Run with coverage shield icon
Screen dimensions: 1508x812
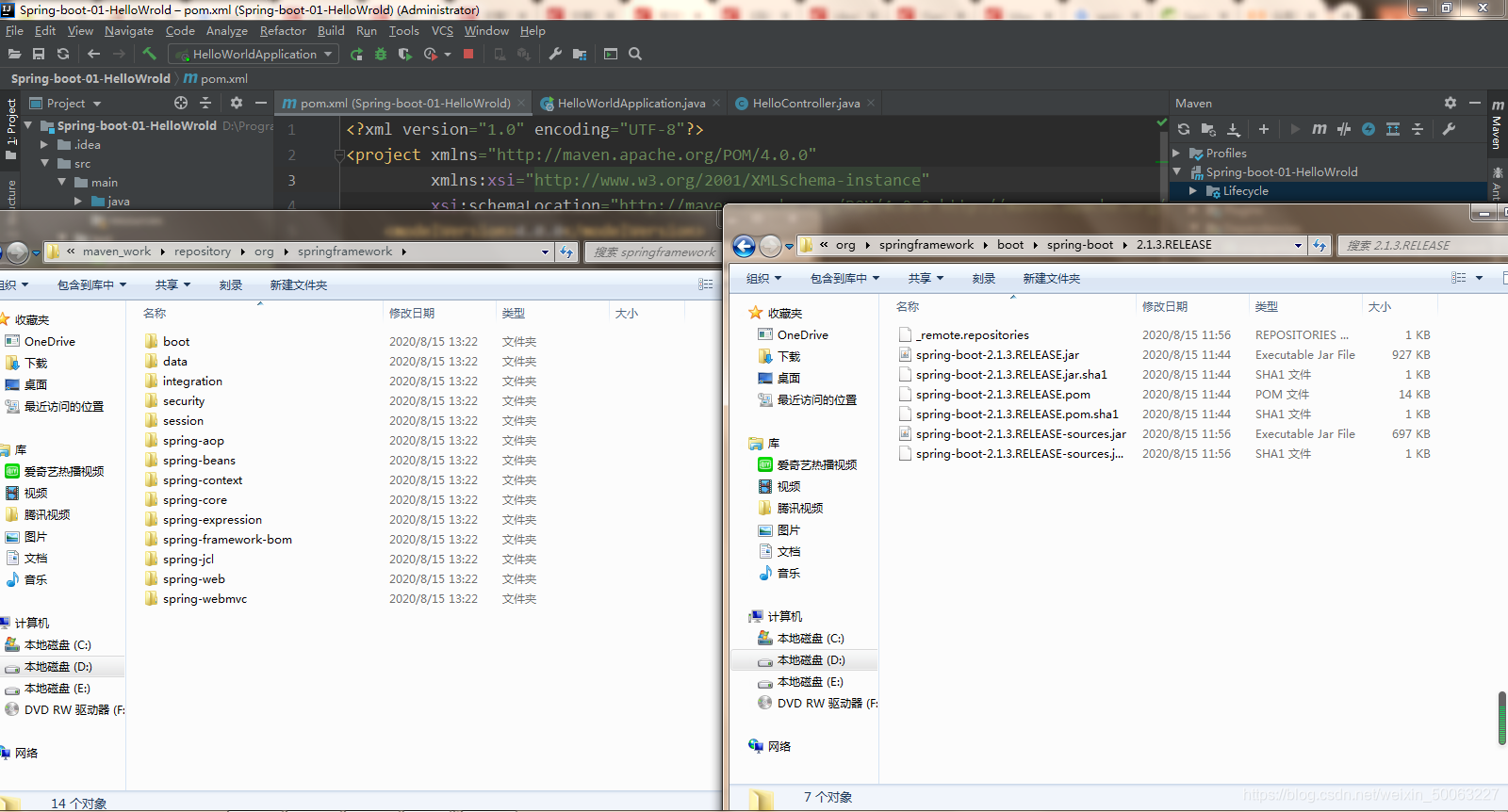[405, 55]
